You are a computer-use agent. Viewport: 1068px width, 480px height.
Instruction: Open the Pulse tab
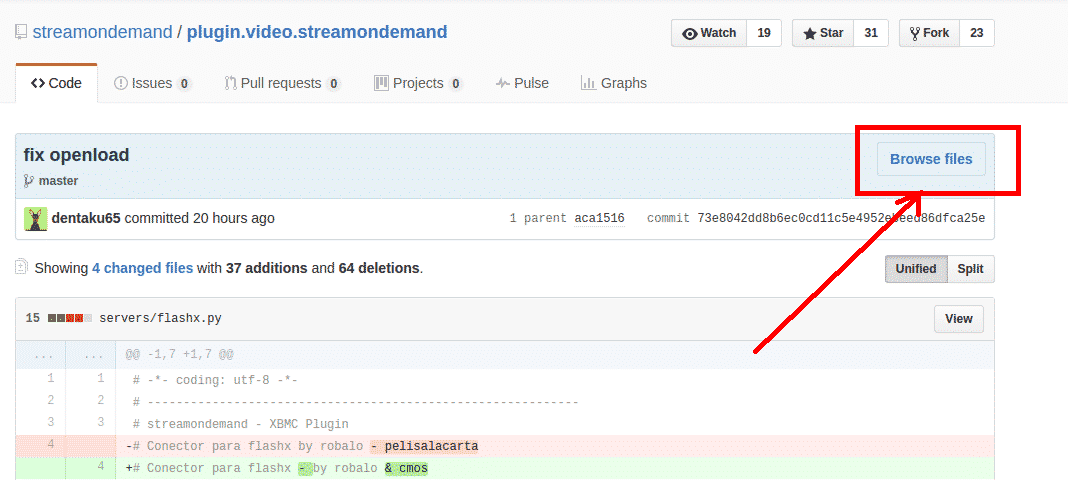522,83
